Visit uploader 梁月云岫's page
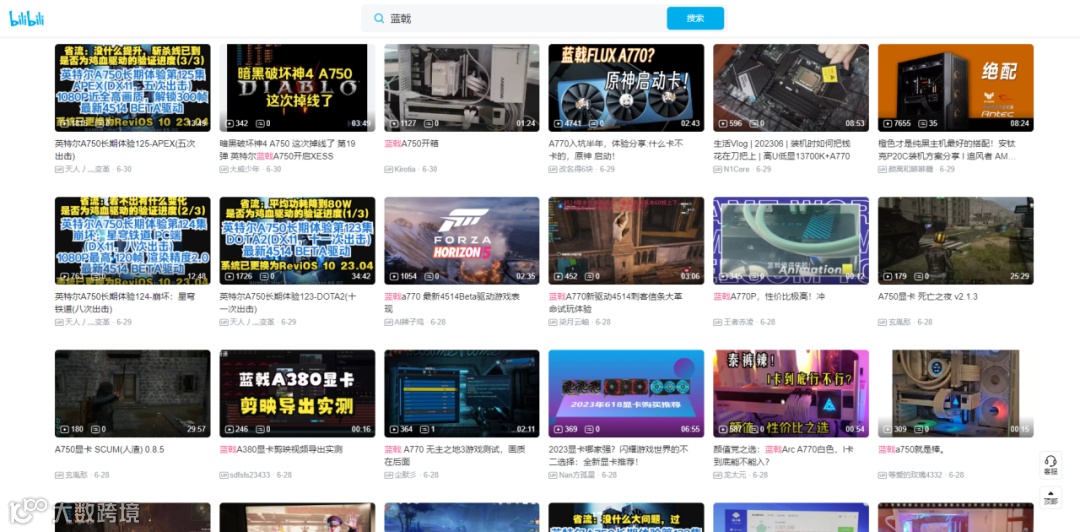The height and width of the screenshot is (532, 1080). point(574,322)
